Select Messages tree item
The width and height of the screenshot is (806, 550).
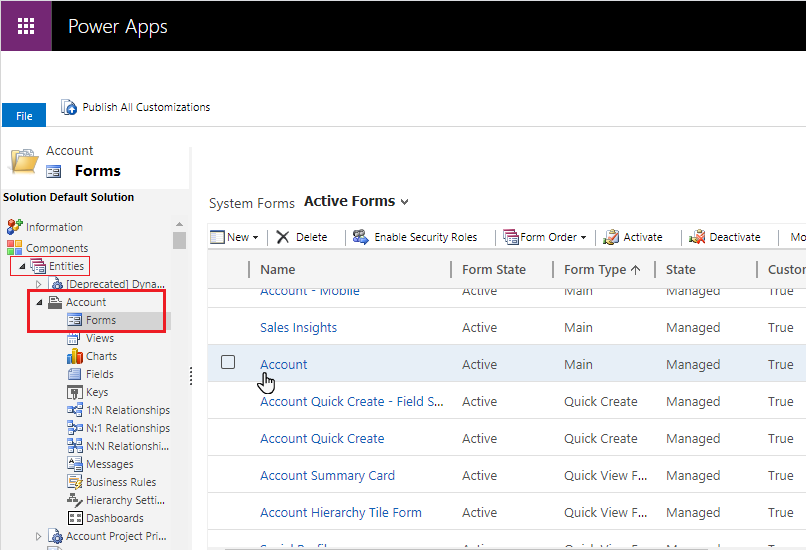point(109,464)
